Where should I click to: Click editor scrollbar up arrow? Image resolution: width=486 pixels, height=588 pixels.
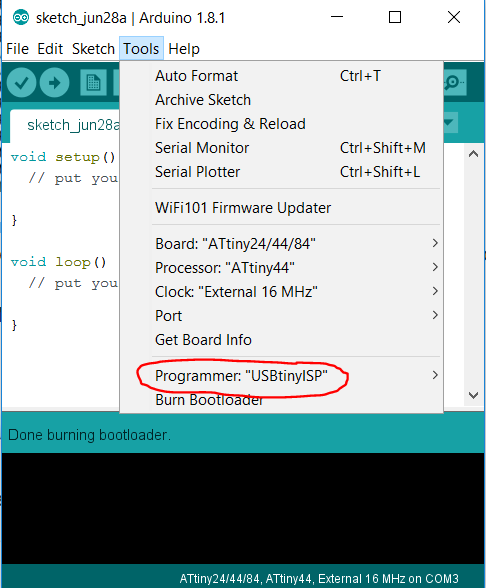(x=473, y=154)
